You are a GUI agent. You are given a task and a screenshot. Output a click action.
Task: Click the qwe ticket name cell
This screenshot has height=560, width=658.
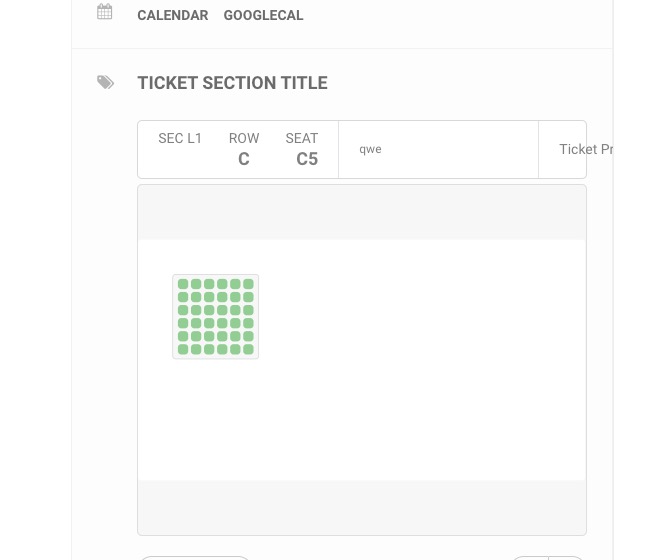click(x=371, y=149)
